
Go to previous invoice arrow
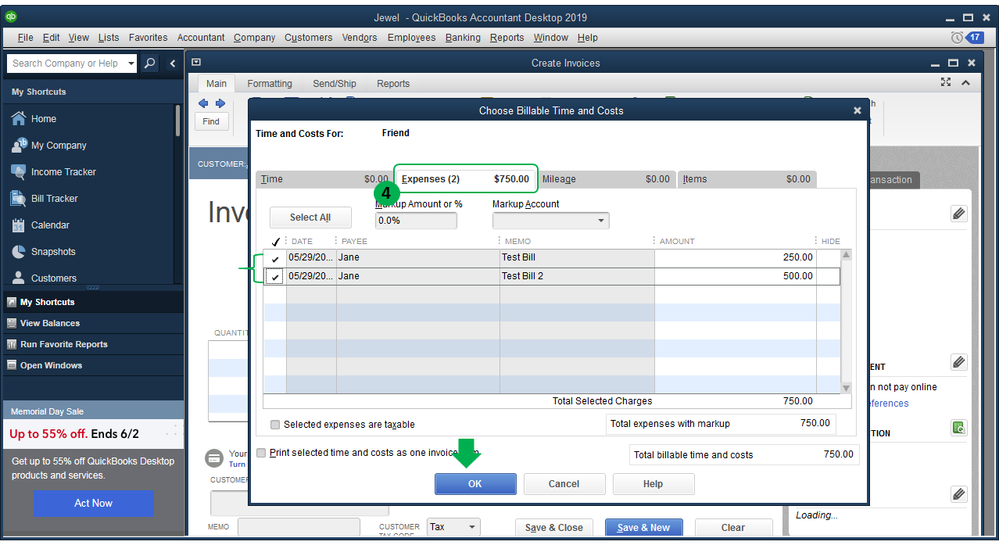point(203,103)
